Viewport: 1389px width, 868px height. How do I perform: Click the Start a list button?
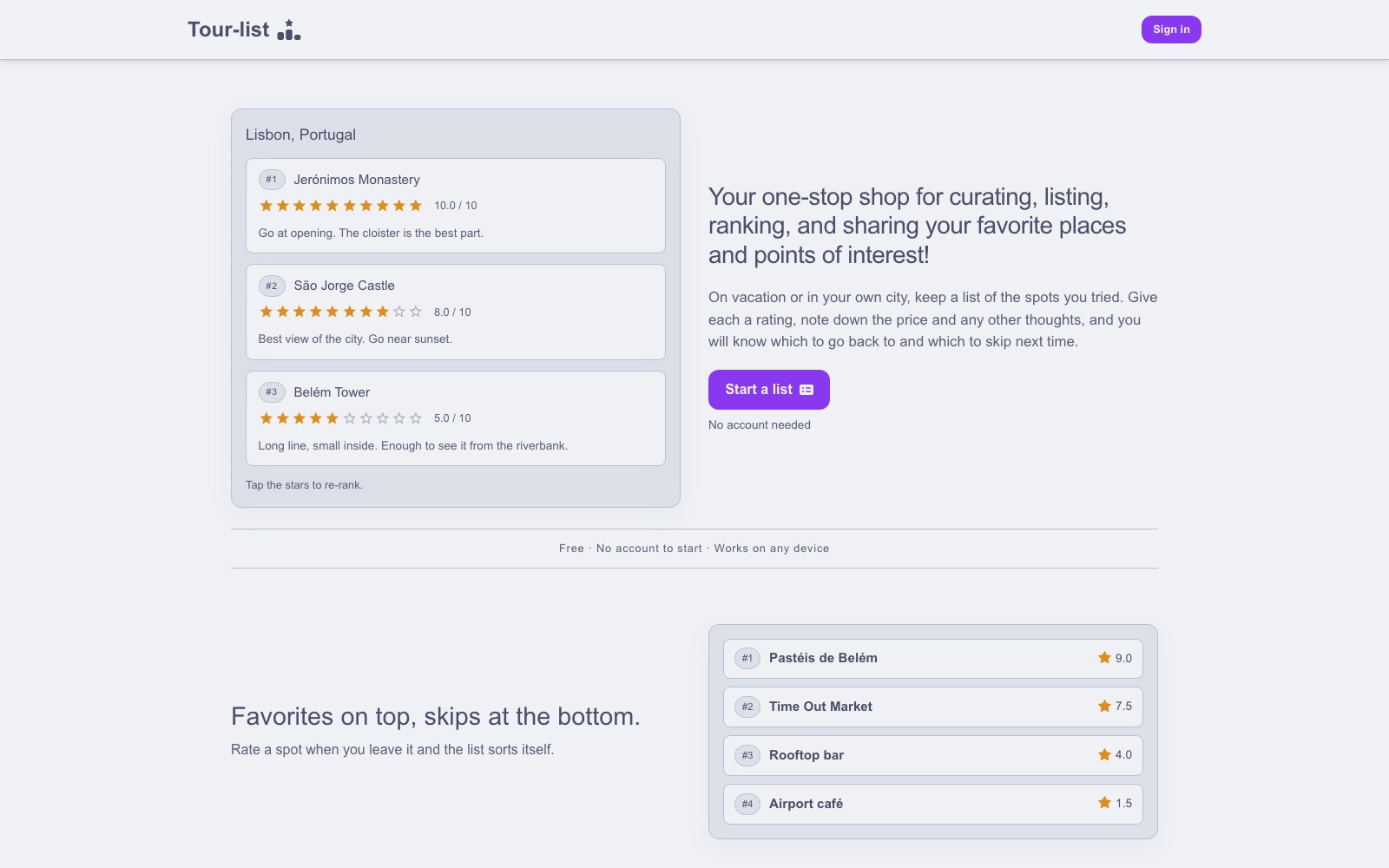(x=768, y=390)
